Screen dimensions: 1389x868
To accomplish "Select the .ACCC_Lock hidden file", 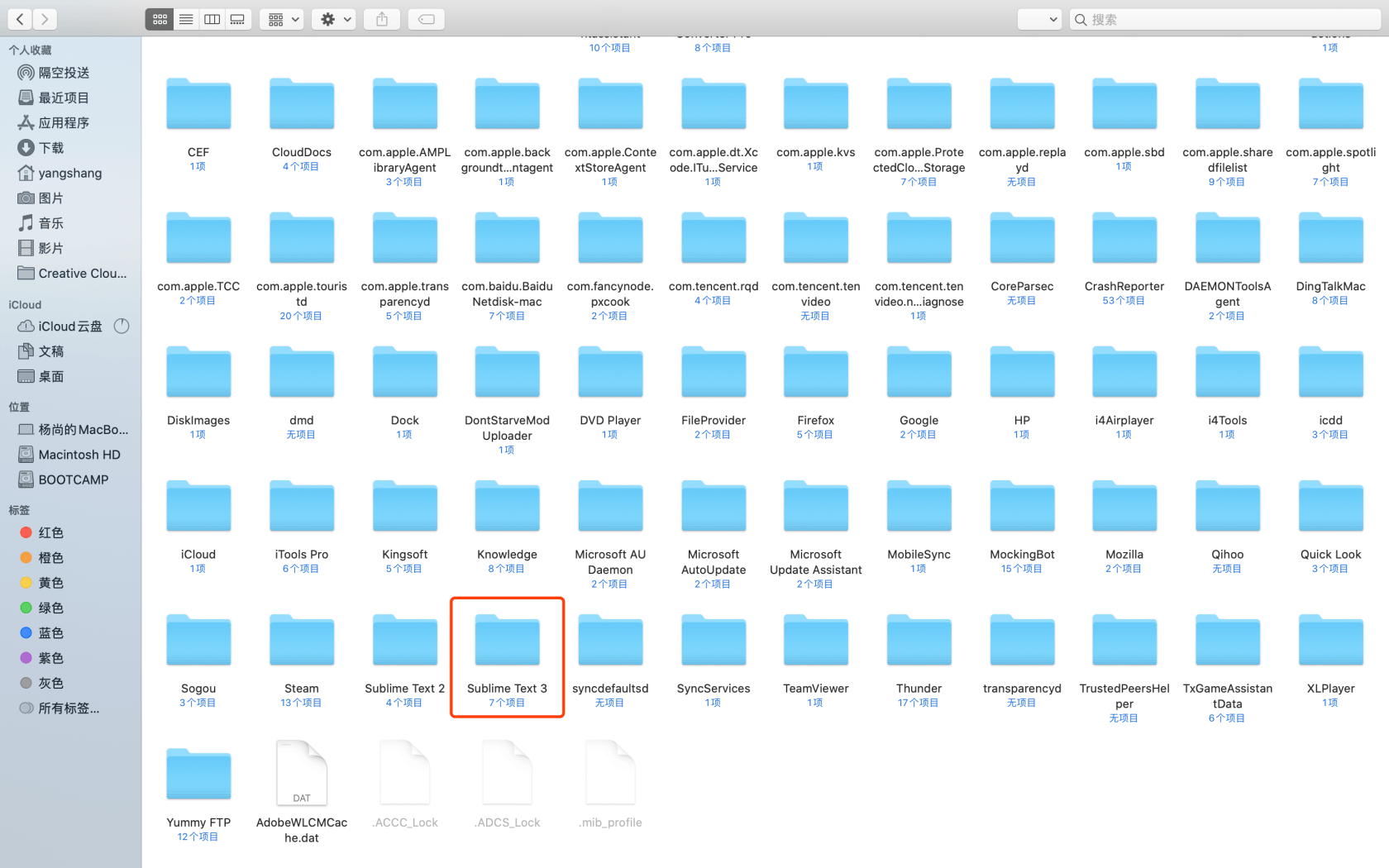I will (x=405, y=773).
